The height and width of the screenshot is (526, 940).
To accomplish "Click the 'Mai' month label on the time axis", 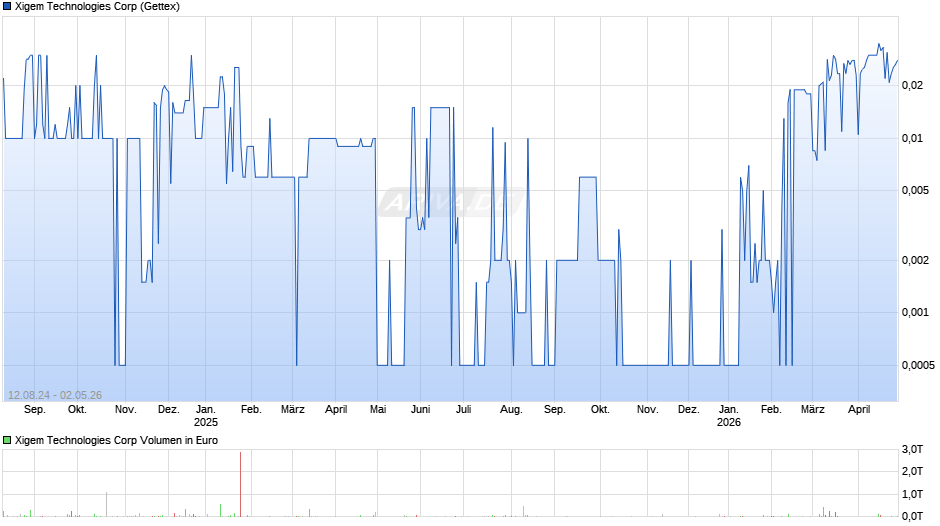I will click(x=378, y=410).
